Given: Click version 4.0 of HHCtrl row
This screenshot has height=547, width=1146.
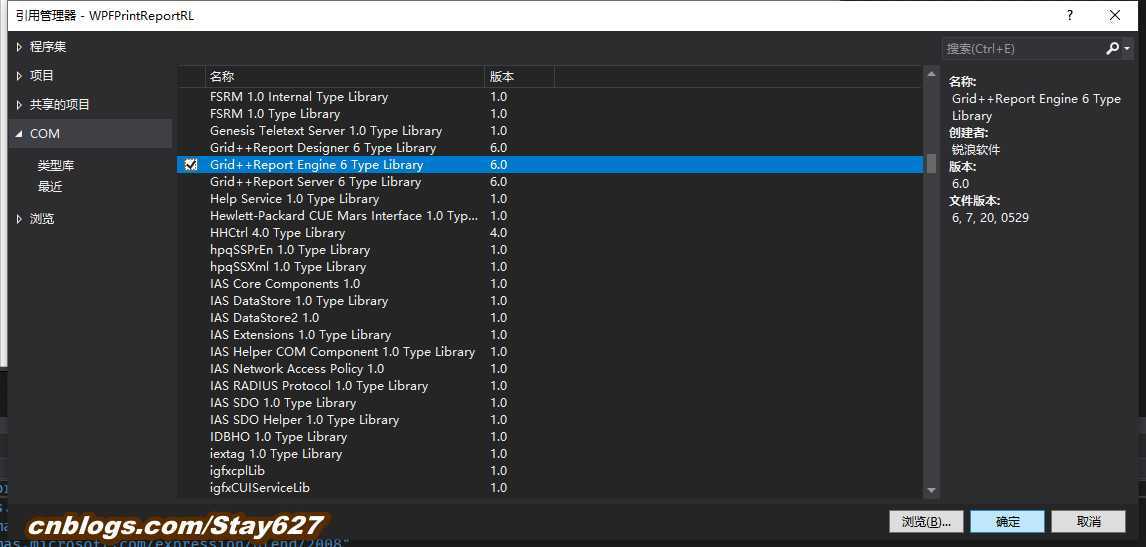Looking at the screenshot, I should click(498, 233).
